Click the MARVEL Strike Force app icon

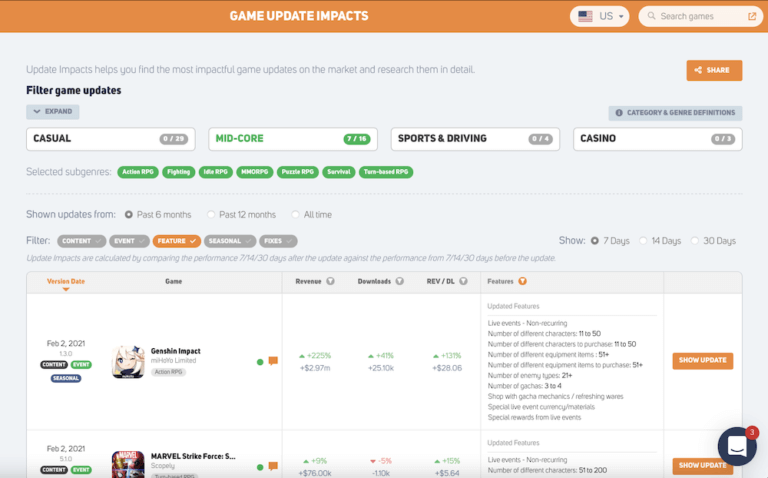point(128,464)
